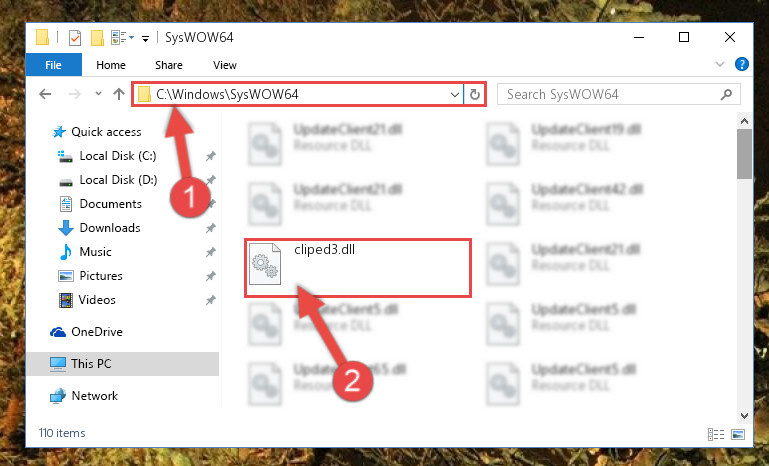Select Downloads in the navigation pane
Image resolution: width=769 pixels, height=466 pixels.
tap(110, 228)
